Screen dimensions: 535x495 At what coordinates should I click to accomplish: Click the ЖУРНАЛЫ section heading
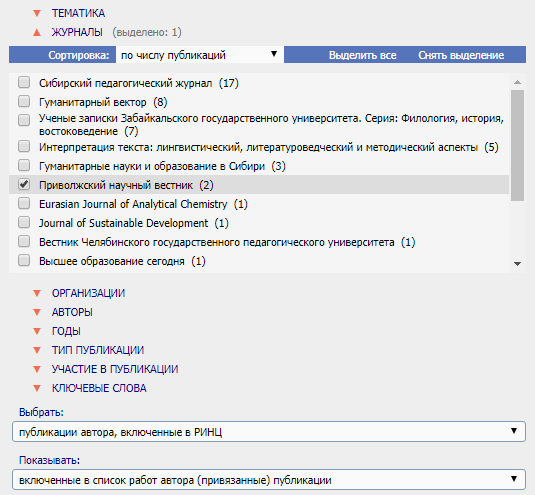pos(77,32)
